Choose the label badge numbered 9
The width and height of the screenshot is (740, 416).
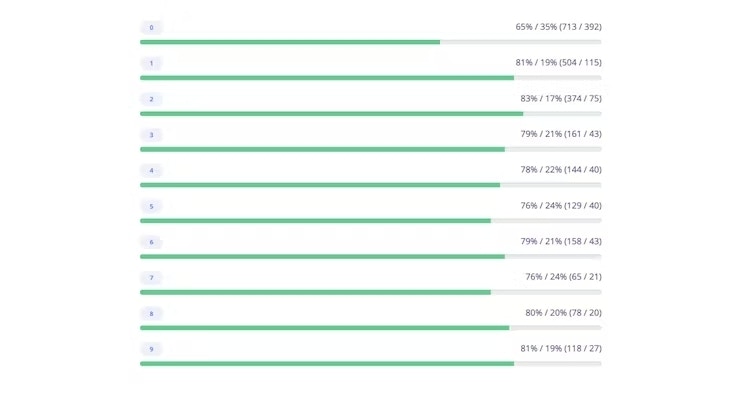[151, 349]
